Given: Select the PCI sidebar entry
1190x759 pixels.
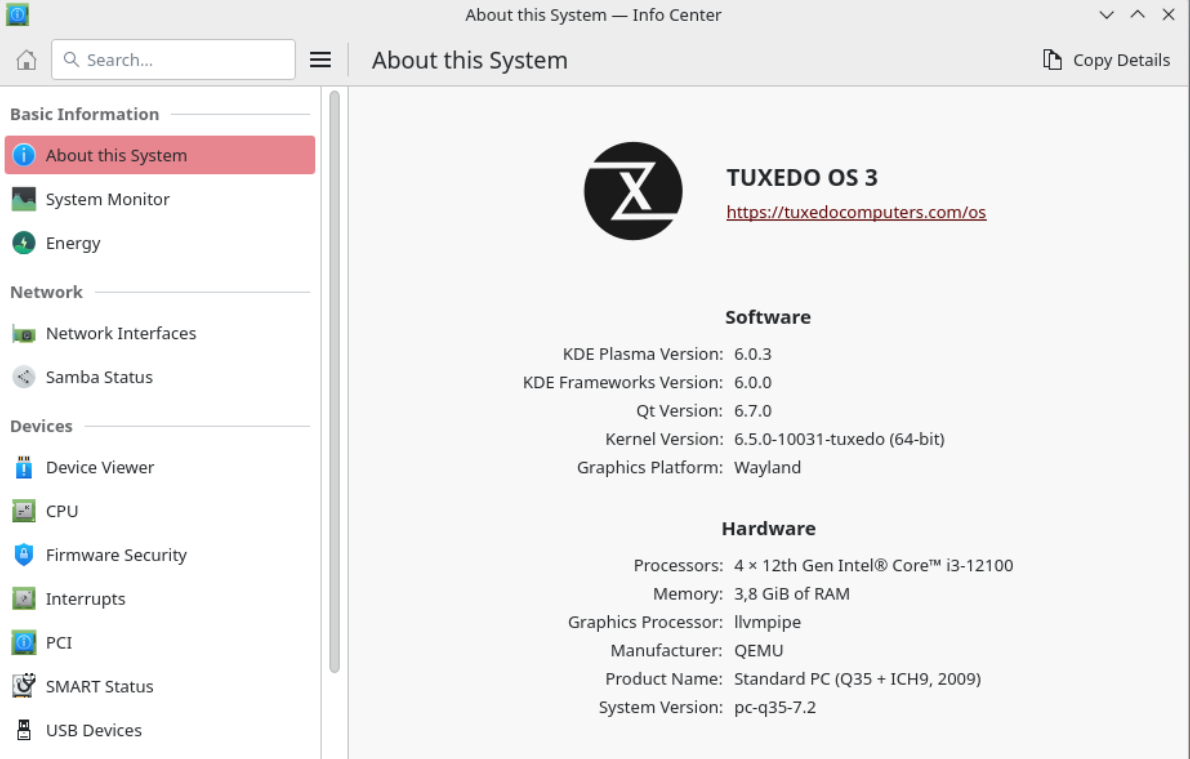Looking at the screenshot, I should pos(59,643).
